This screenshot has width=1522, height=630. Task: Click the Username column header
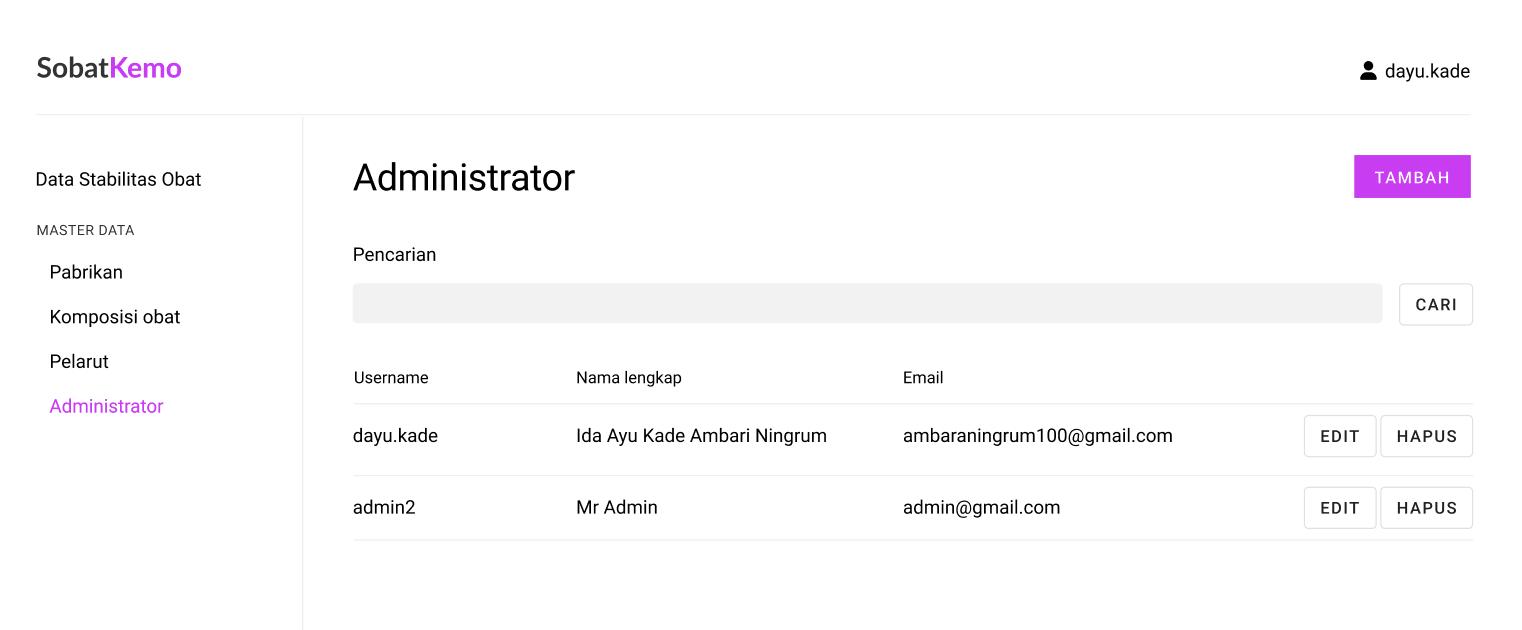pyautogui.click(x=391, y=378)
